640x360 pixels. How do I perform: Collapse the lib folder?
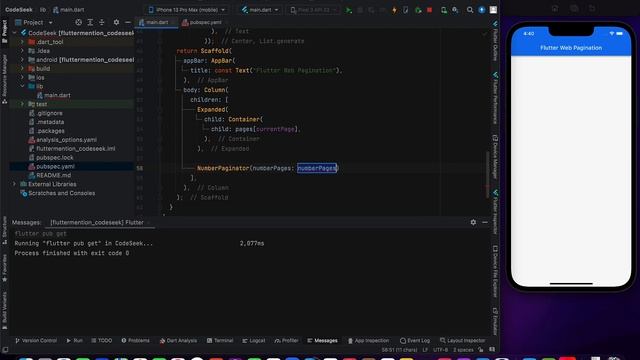22,87
